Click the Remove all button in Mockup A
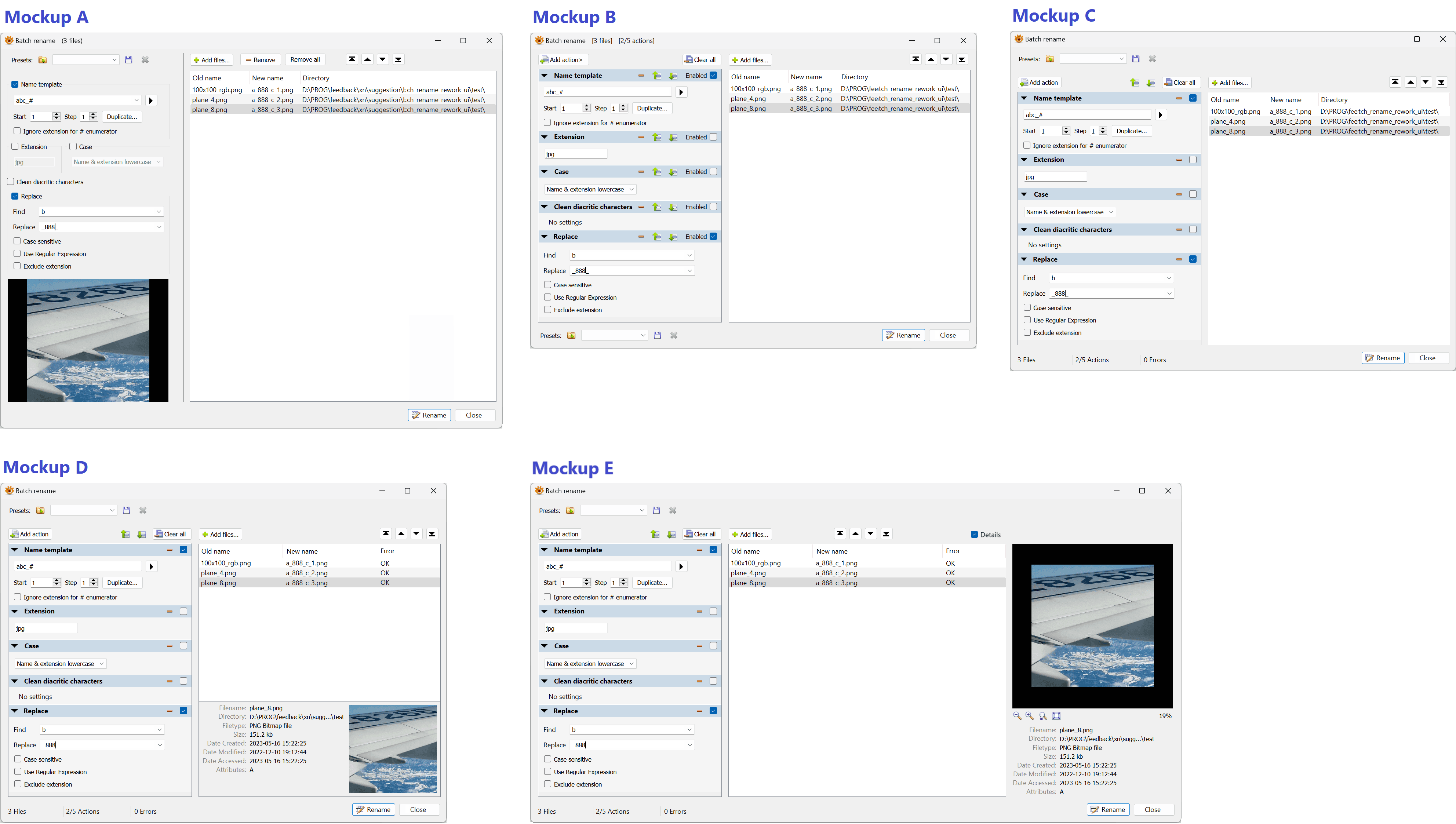 click(x=305, y=59)
